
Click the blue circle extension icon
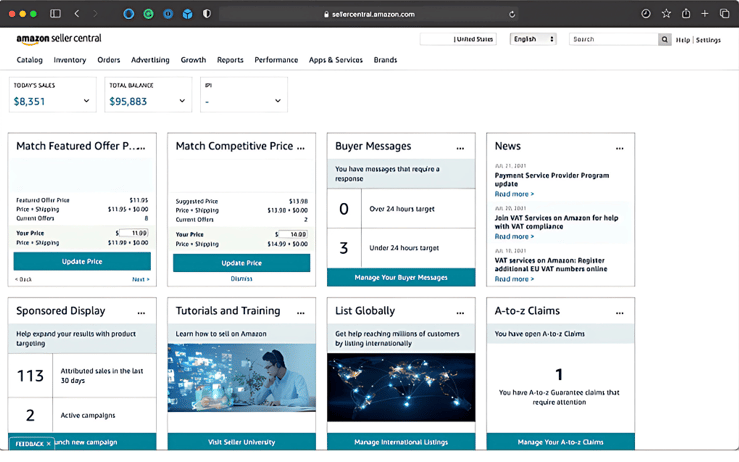(129, 14)
